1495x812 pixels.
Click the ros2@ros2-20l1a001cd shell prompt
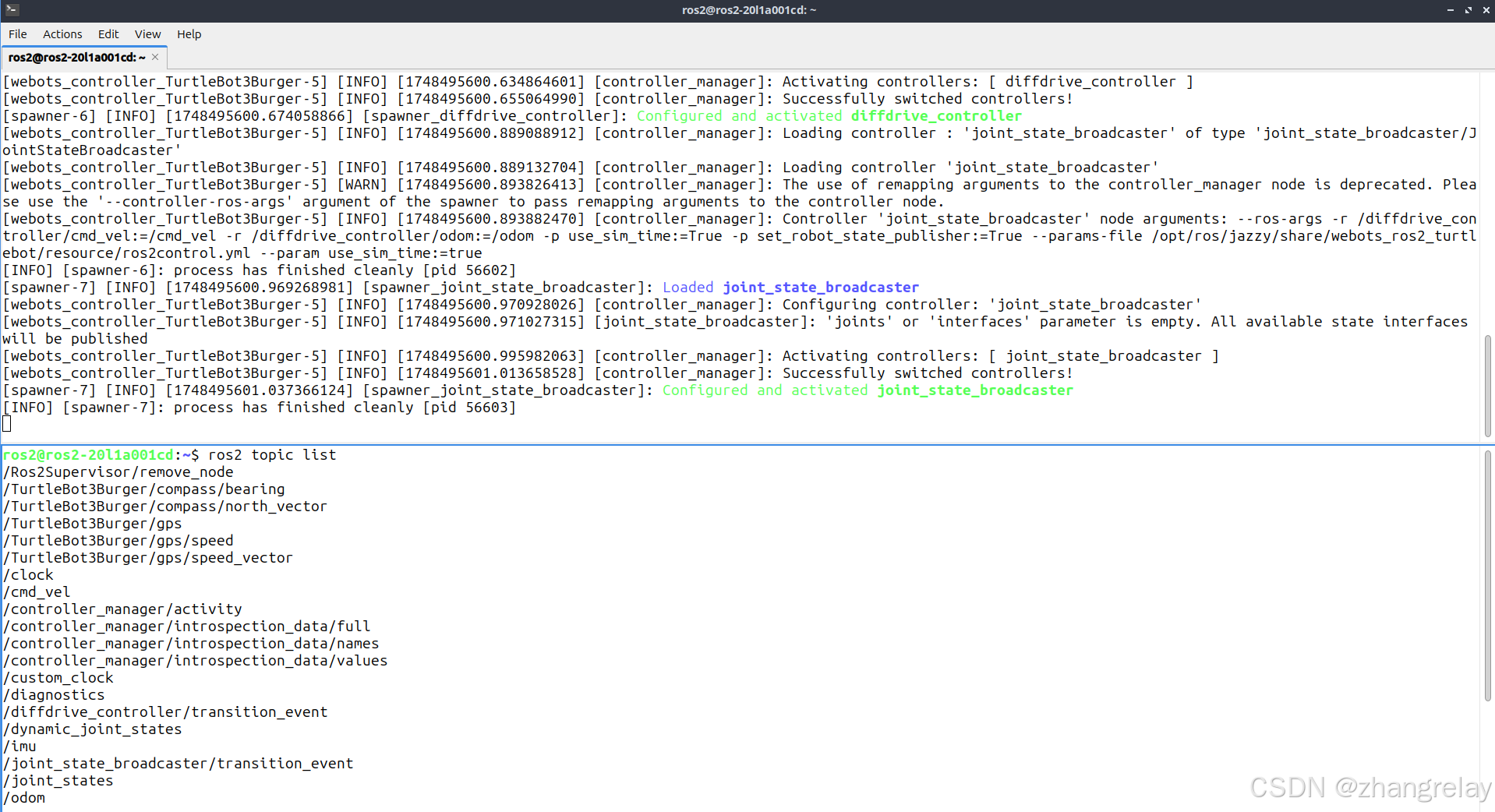[x=101, y=455]
